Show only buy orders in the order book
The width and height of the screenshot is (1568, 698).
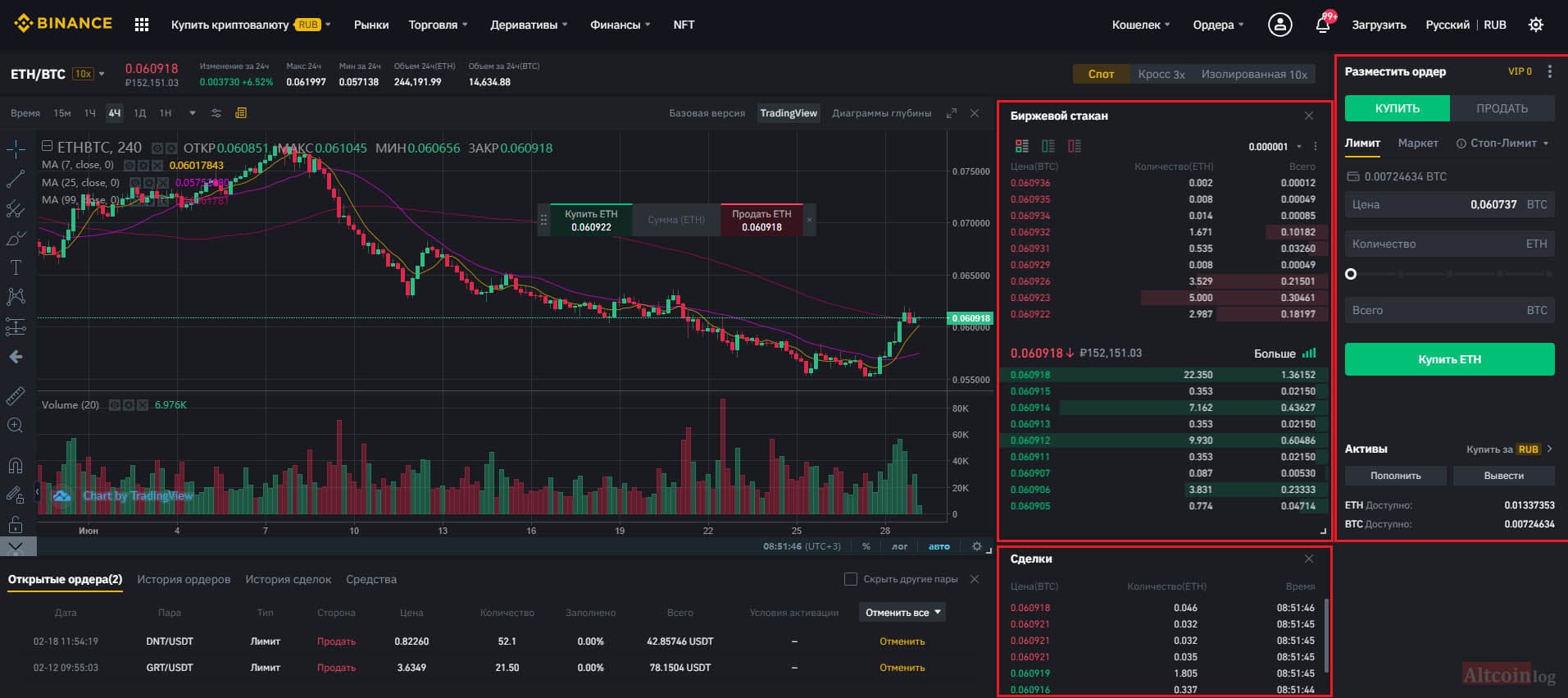click(1048, 146)
